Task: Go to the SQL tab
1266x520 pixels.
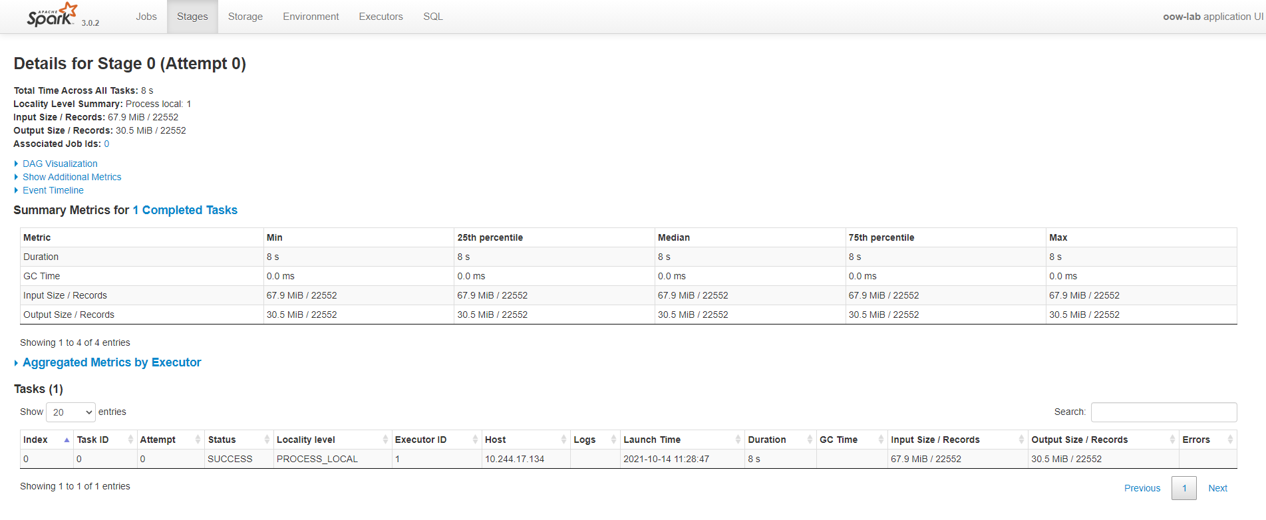Action: (433, 17)
